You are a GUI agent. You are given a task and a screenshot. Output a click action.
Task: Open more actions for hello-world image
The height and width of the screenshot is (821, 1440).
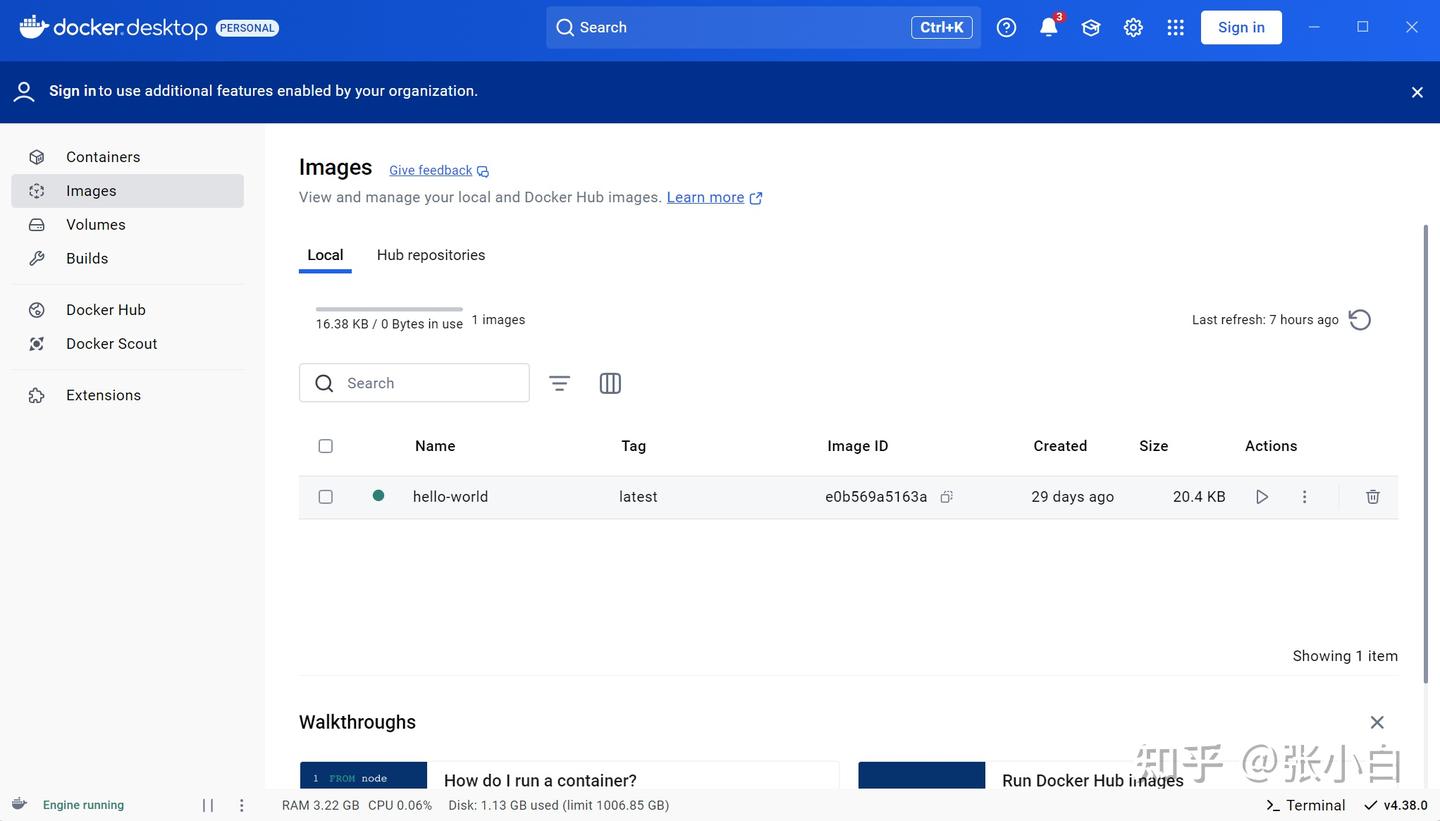point(1304,497)
